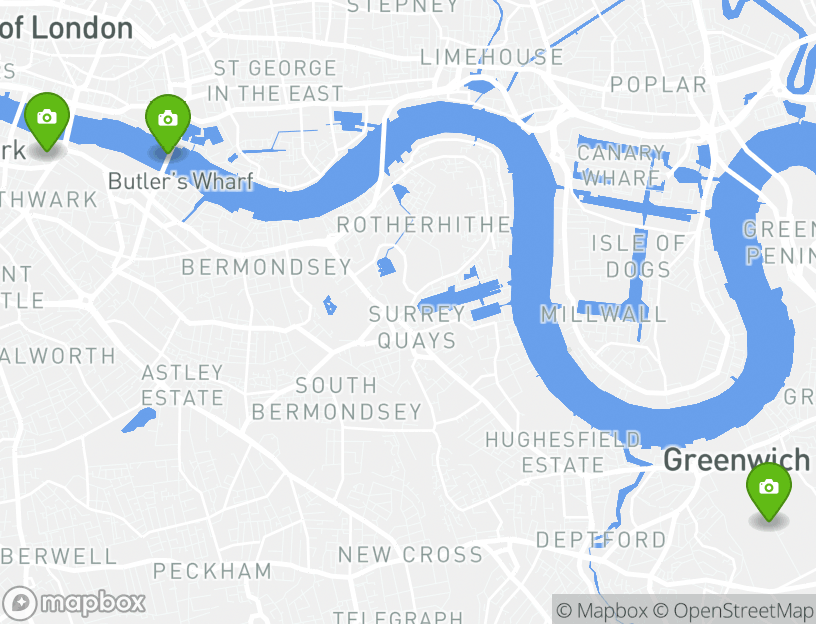Open the © Mapbox attribution link
This screenshot has height=624, width=816.
602,610
